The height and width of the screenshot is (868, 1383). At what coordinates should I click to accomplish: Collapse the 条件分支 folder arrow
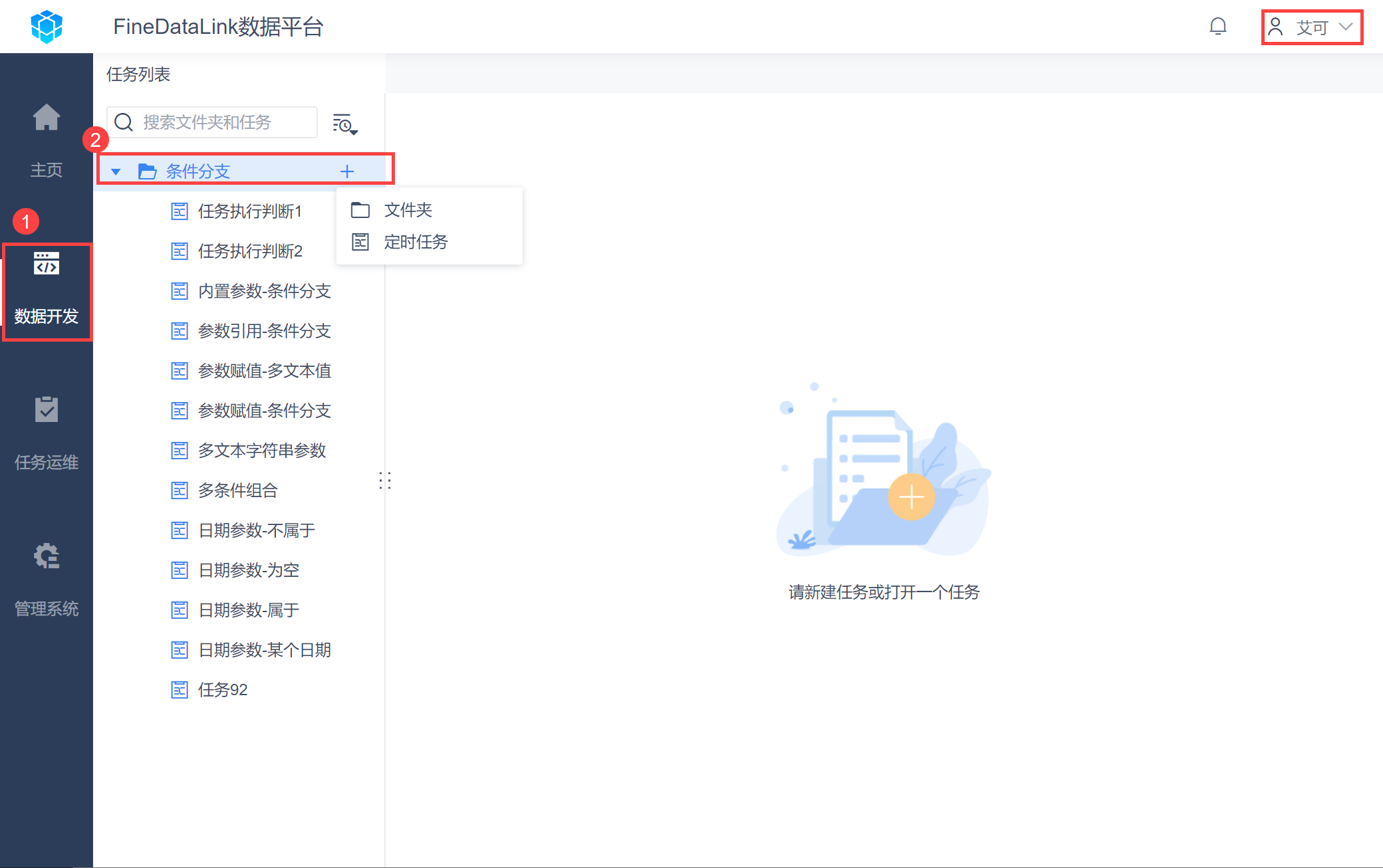coord(116,171)
